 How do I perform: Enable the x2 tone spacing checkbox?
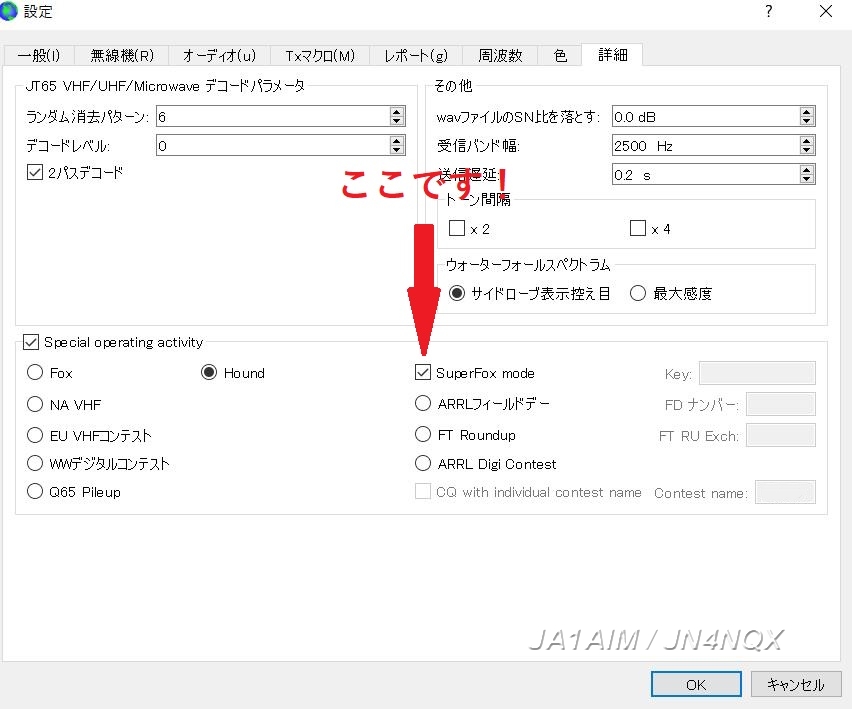point(455,229)
